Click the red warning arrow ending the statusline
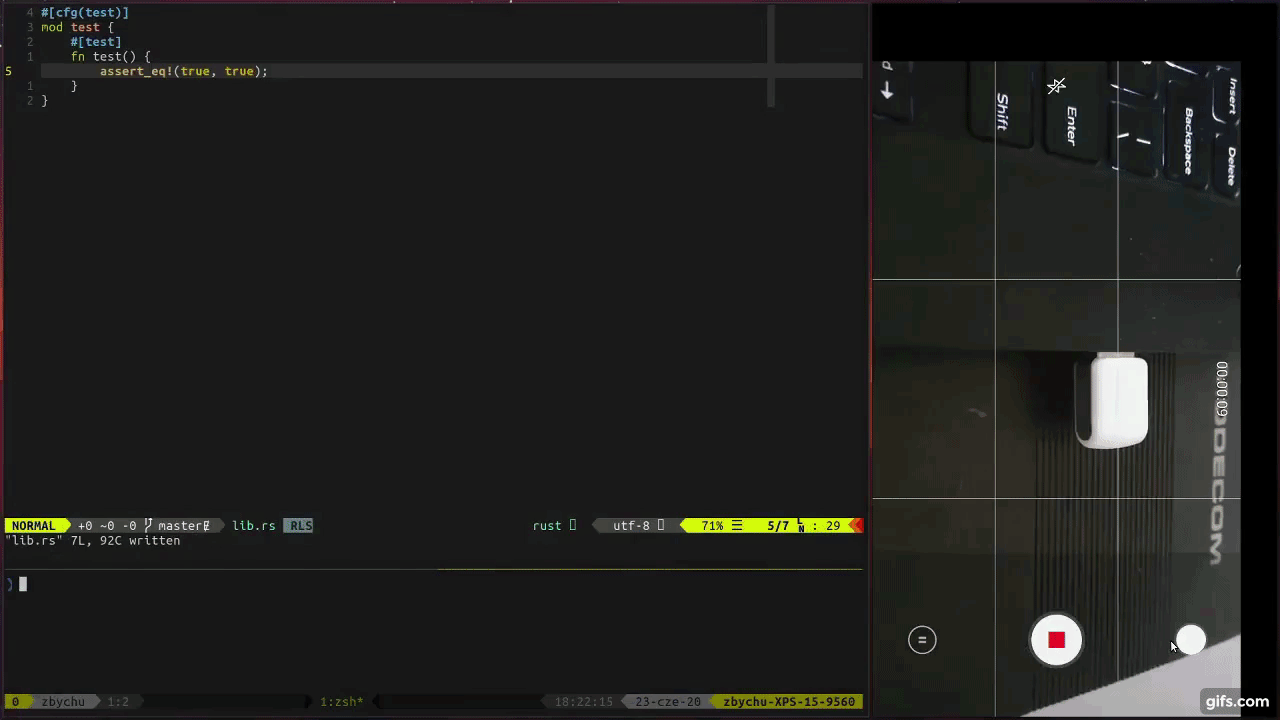The height and width of the screenshot is (720, 1280). pyautogui.click(x=856, y=525)
